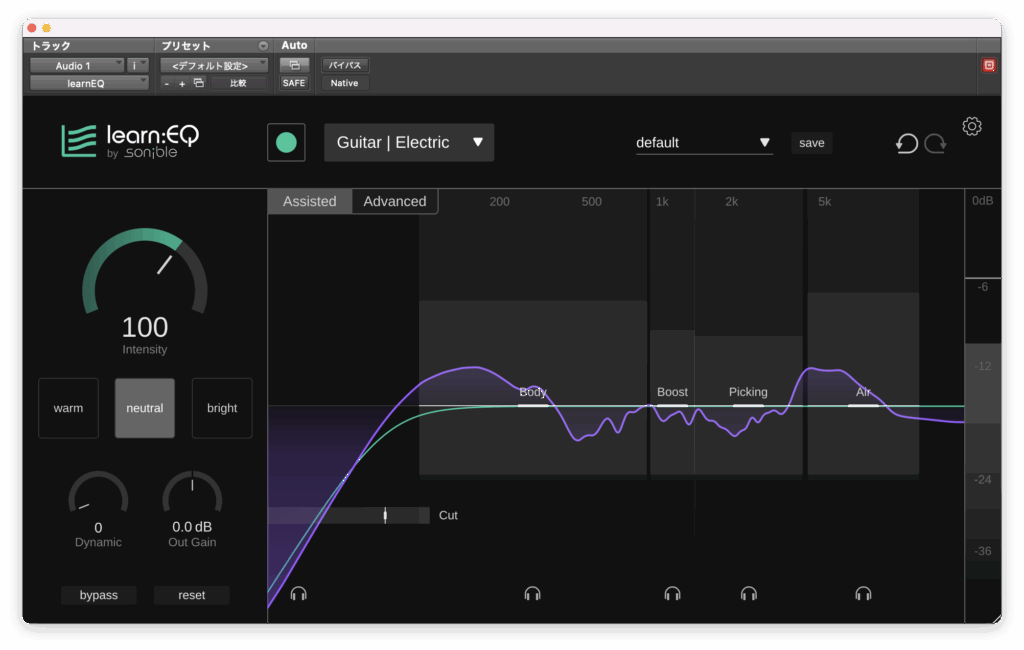Click the 100 intensity value
1024x650 pixels.
coord(145,327)
